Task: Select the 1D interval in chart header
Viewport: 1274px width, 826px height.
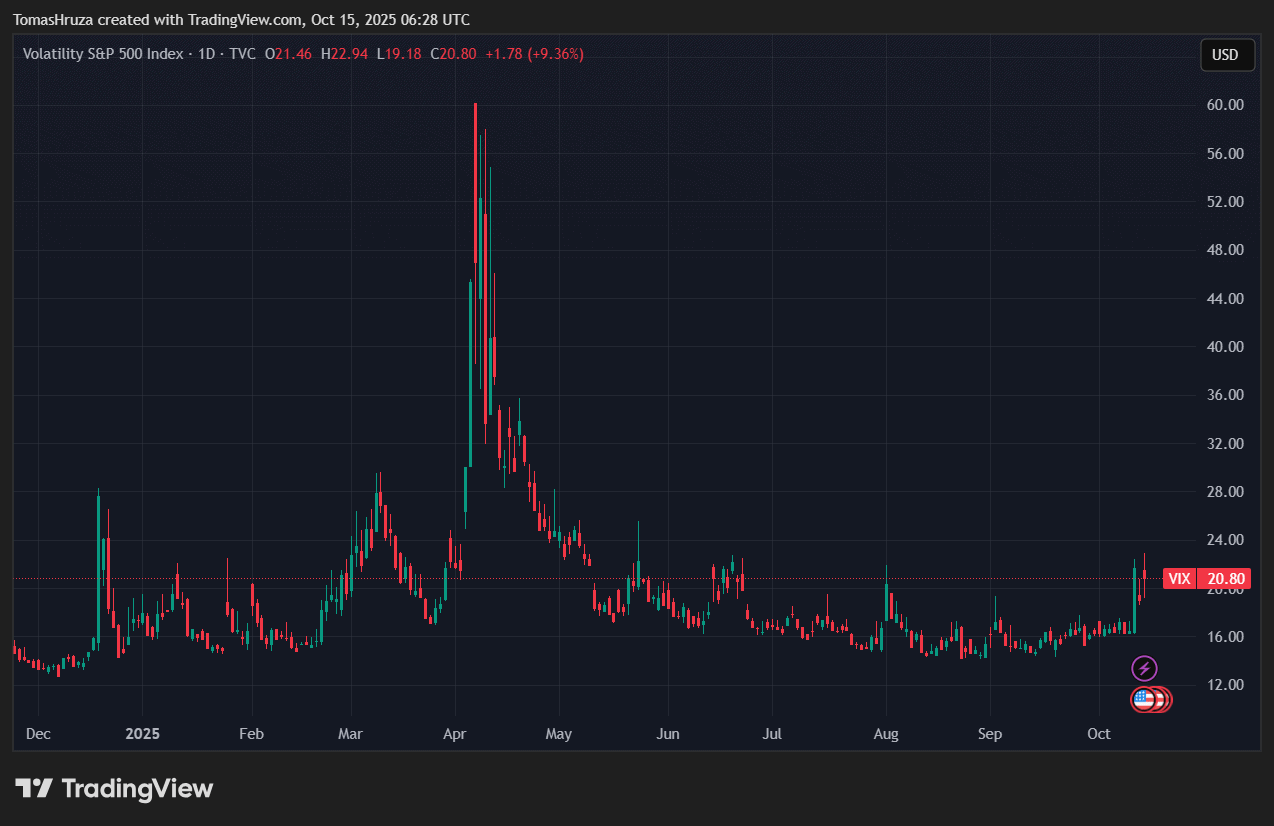Action: pyautogui.click(x=207, y=54)
